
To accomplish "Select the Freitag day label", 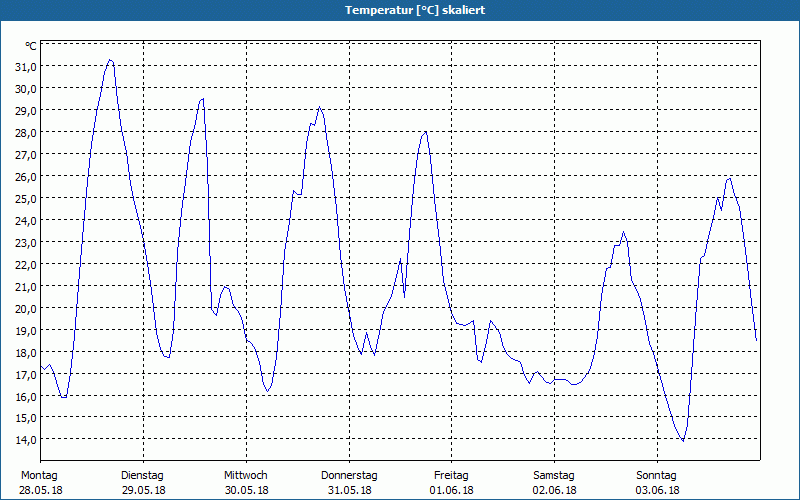I will point(451,475).
